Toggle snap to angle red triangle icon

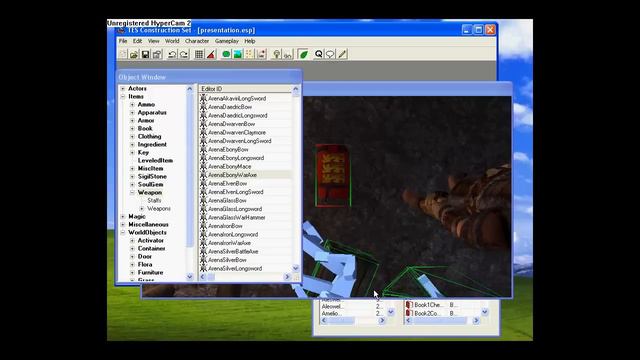pos(211,54)
